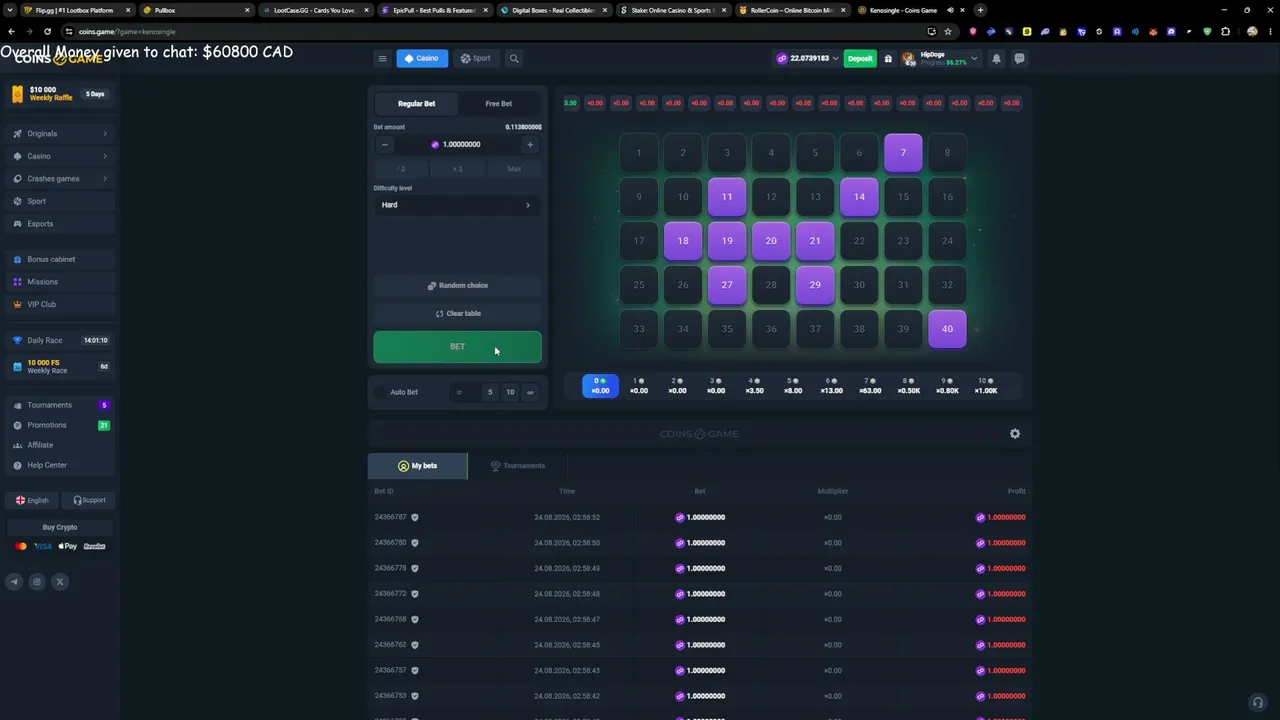The image size is (1280, 720).
Task: Open Promotions in sidebar
Action: point(60,425)
